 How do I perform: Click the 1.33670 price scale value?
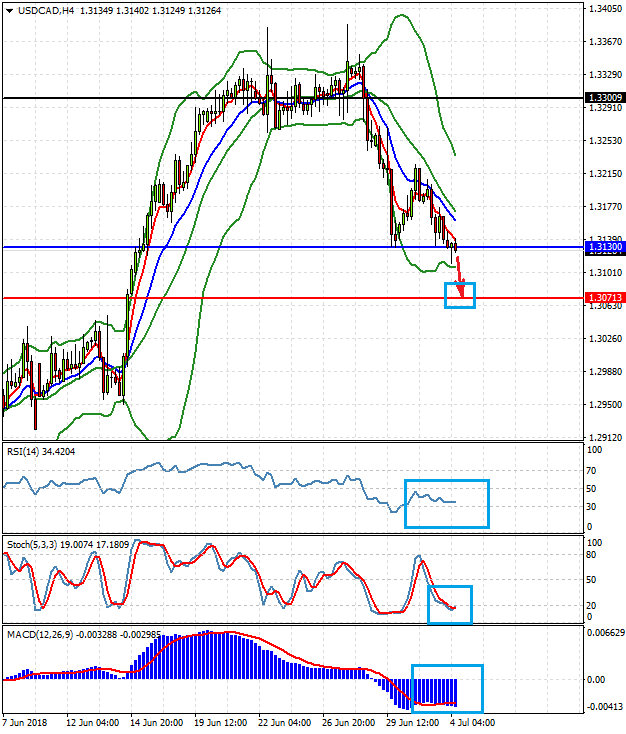pyautogui.click(x=605, y=42)
